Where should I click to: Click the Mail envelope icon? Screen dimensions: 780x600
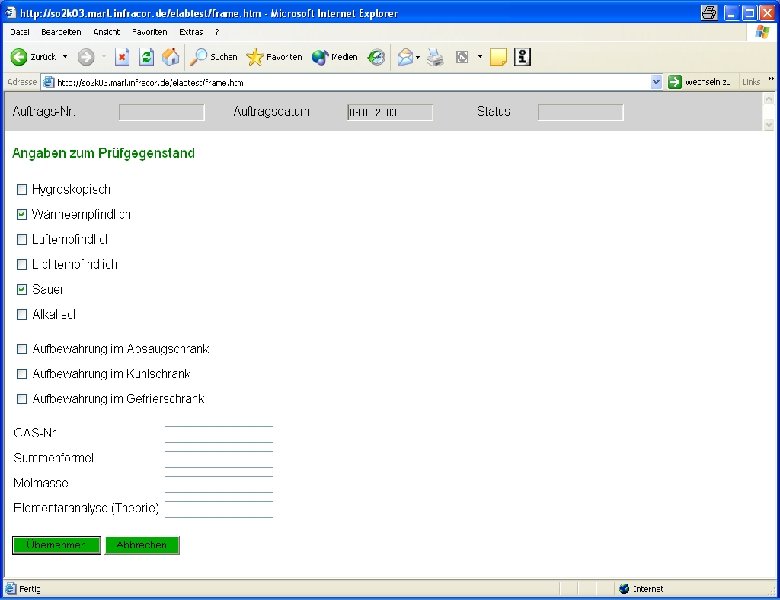pyautogui.click(x=405, y=57)
